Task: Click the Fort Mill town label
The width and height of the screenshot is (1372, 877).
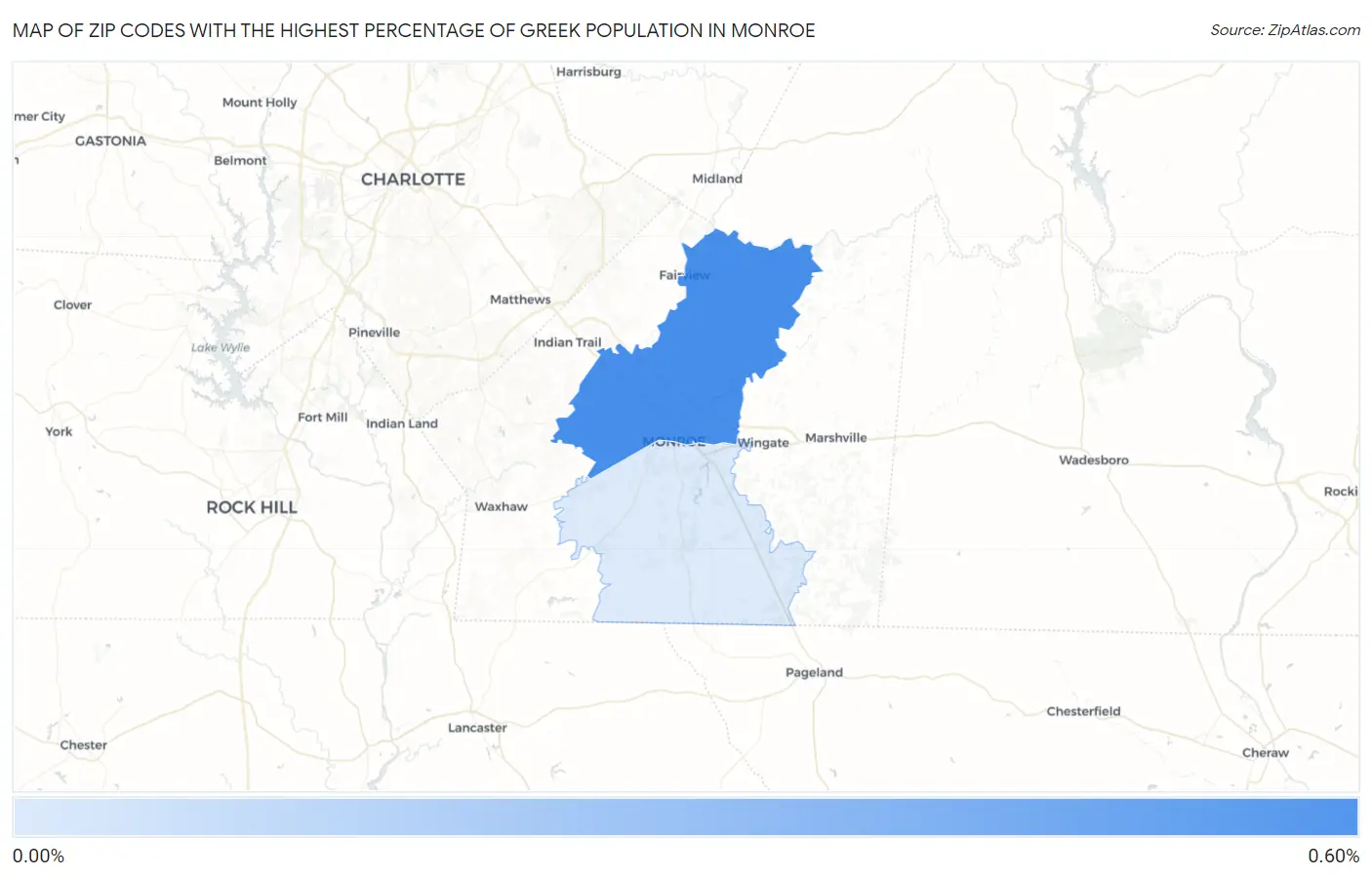Action: point(322,418)
